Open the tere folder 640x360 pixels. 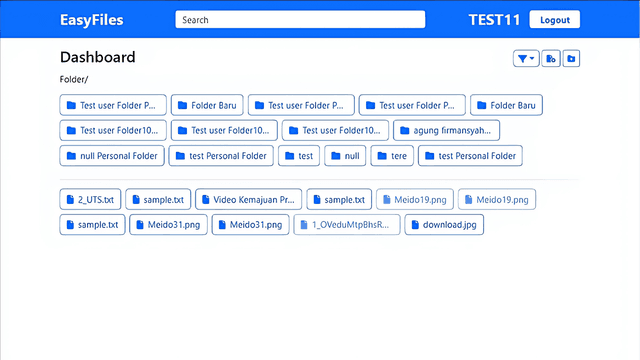[x=392, y=156]
